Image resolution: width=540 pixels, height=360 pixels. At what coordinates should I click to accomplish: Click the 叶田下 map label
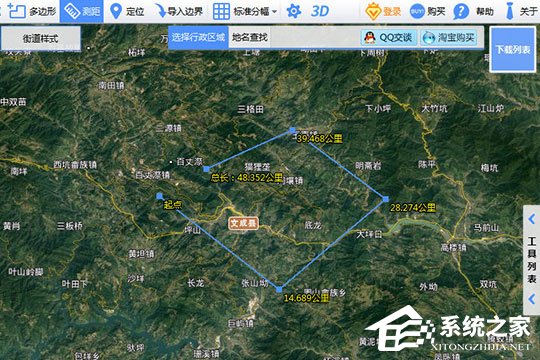click(x=74, y=284)
